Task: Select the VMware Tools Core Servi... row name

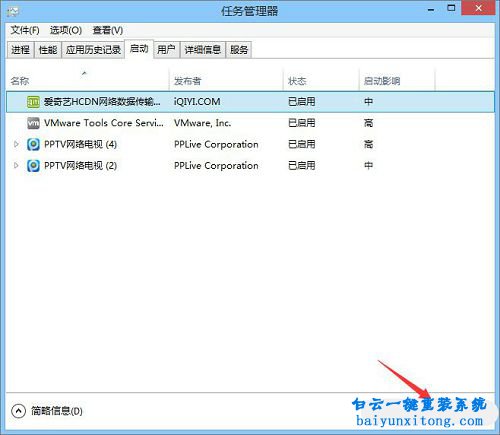Action: 104,123
